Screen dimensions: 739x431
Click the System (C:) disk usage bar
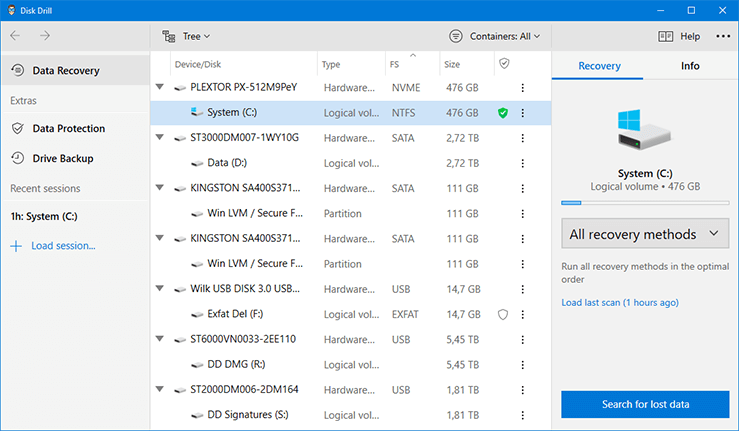coord(645,203)
